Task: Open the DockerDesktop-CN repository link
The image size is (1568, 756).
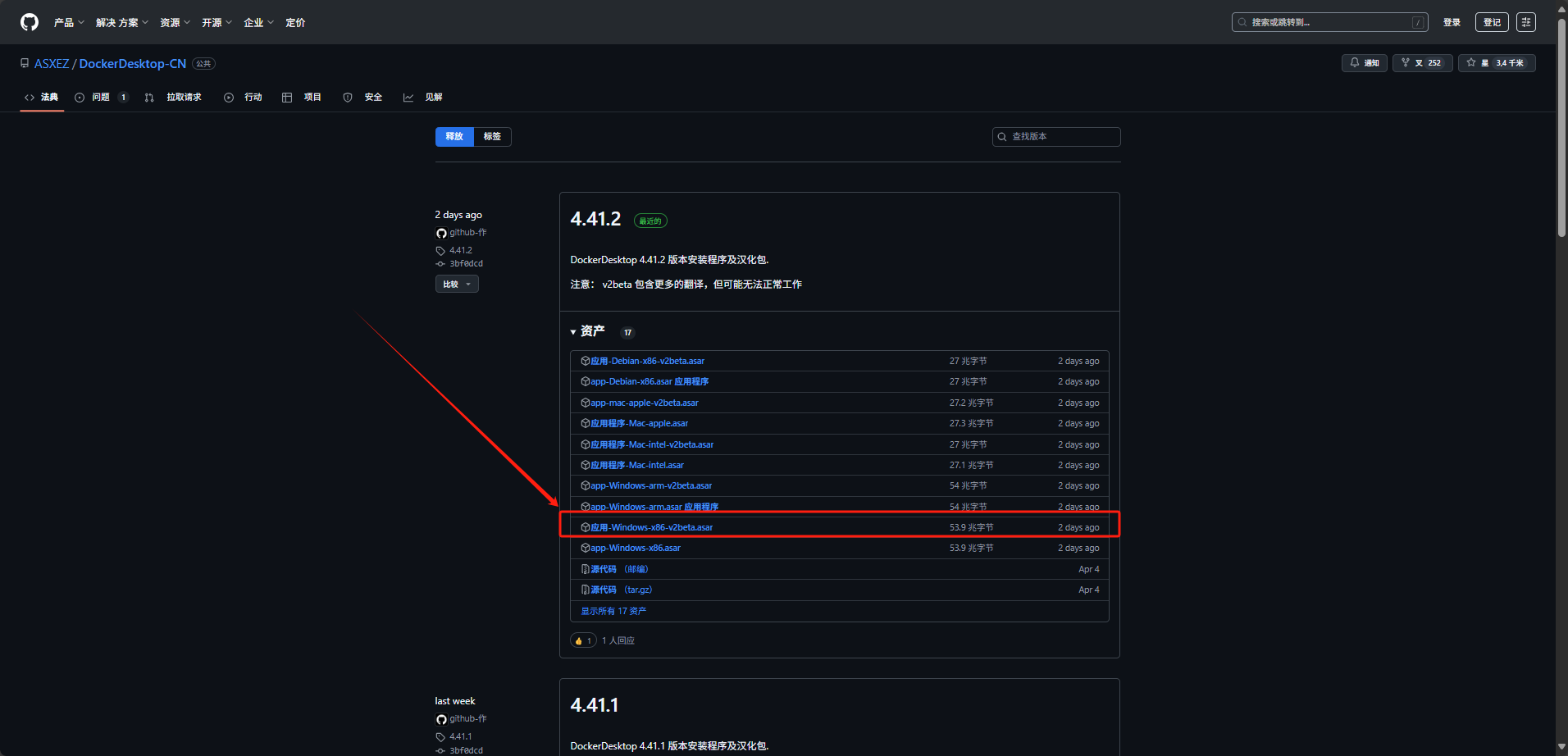Action: tap(133, 63)
